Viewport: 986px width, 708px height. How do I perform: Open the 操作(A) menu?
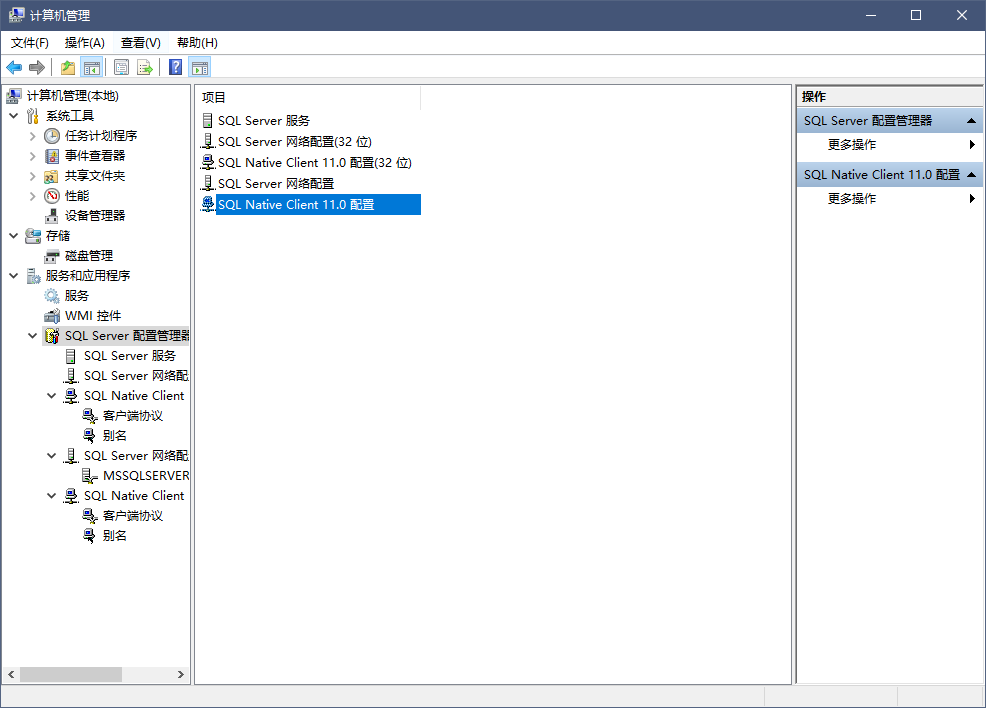click(x=84, y=43)
